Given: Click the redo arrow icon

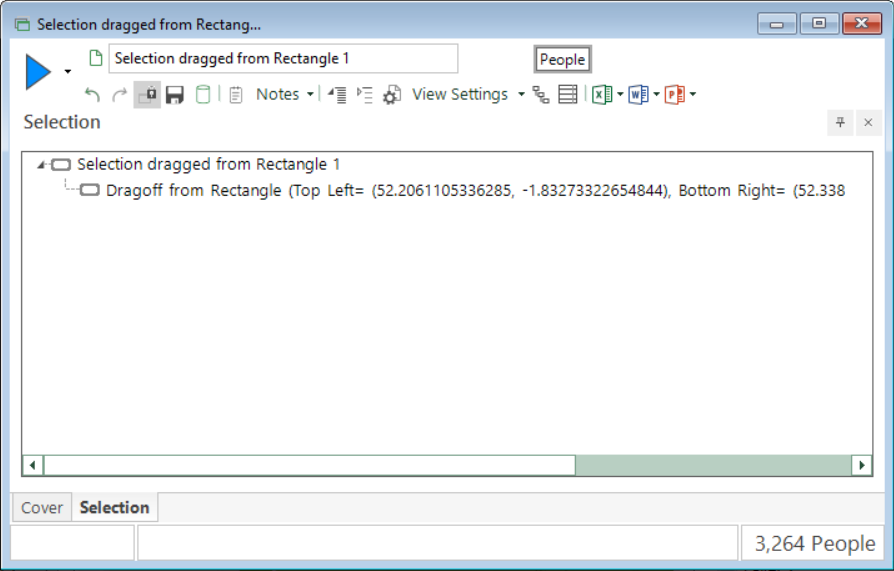Looking at the screenshot, I should click(119, 95).
